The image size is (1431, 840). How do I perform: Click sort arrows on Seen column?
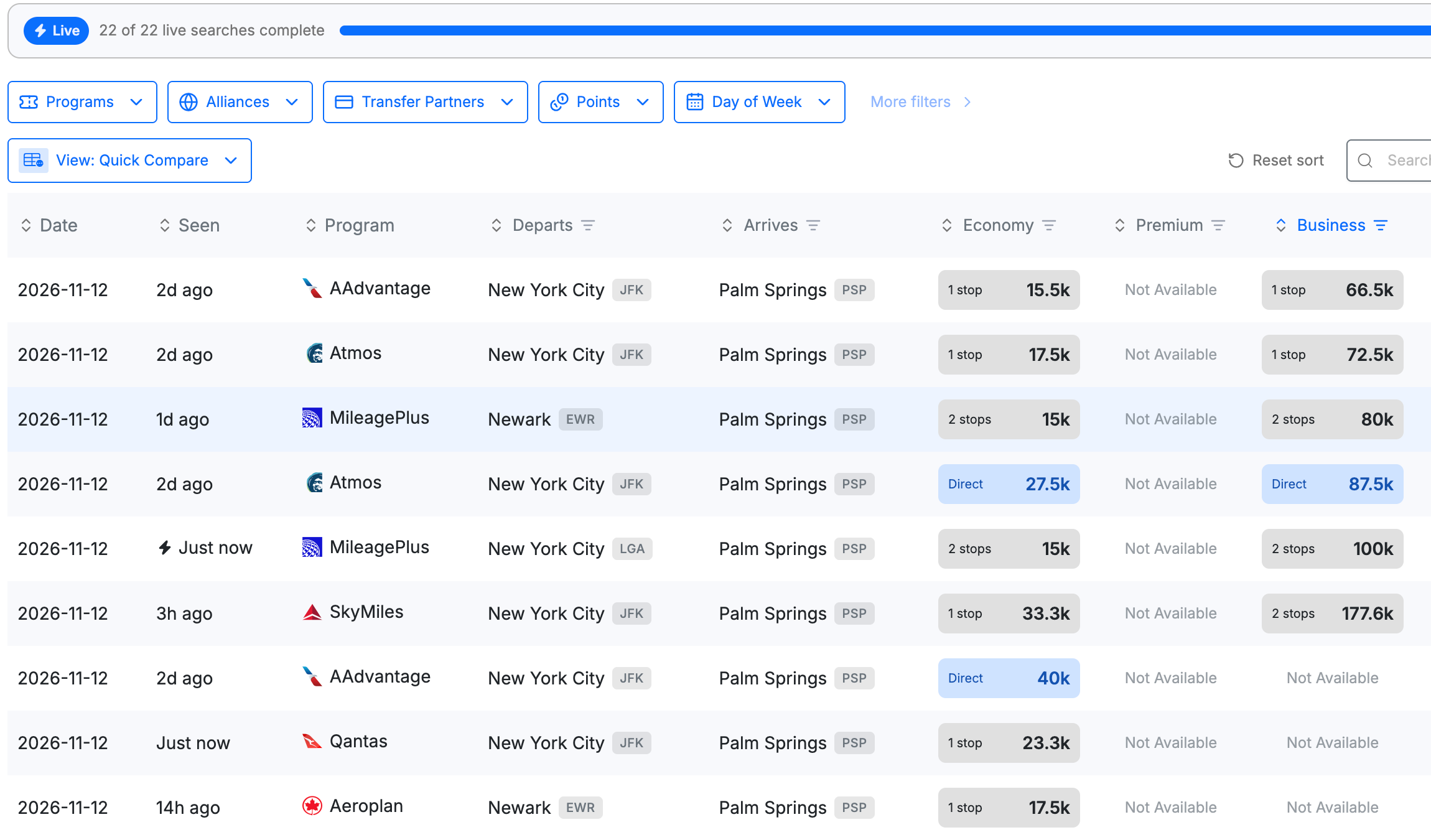165,225
